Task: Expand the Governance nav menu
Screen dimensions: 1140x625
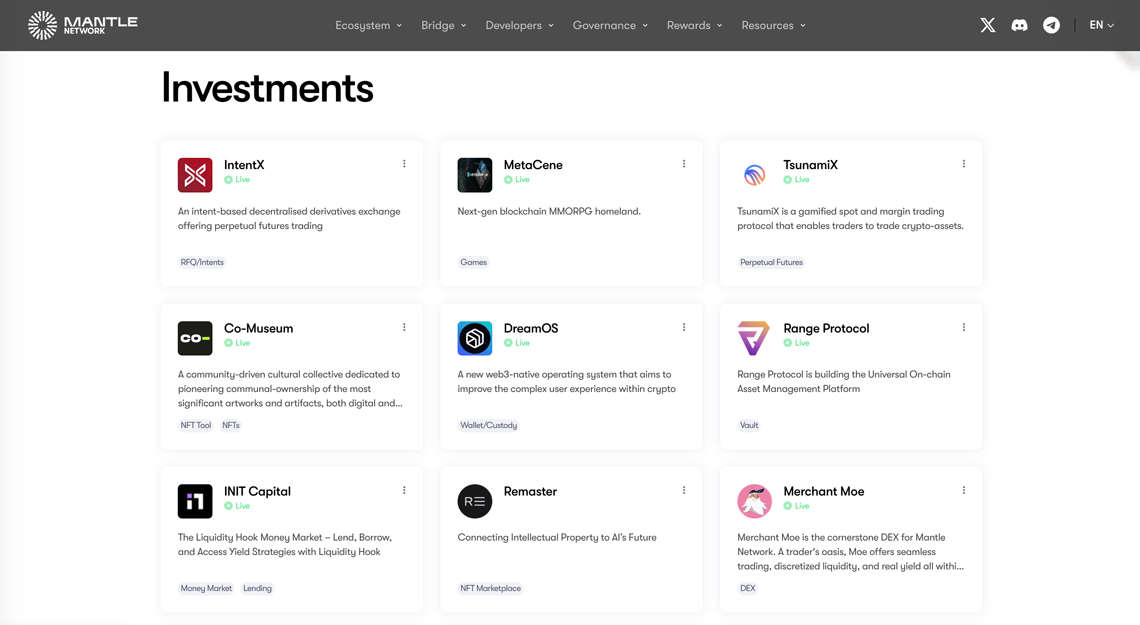Action: (610, 25)
